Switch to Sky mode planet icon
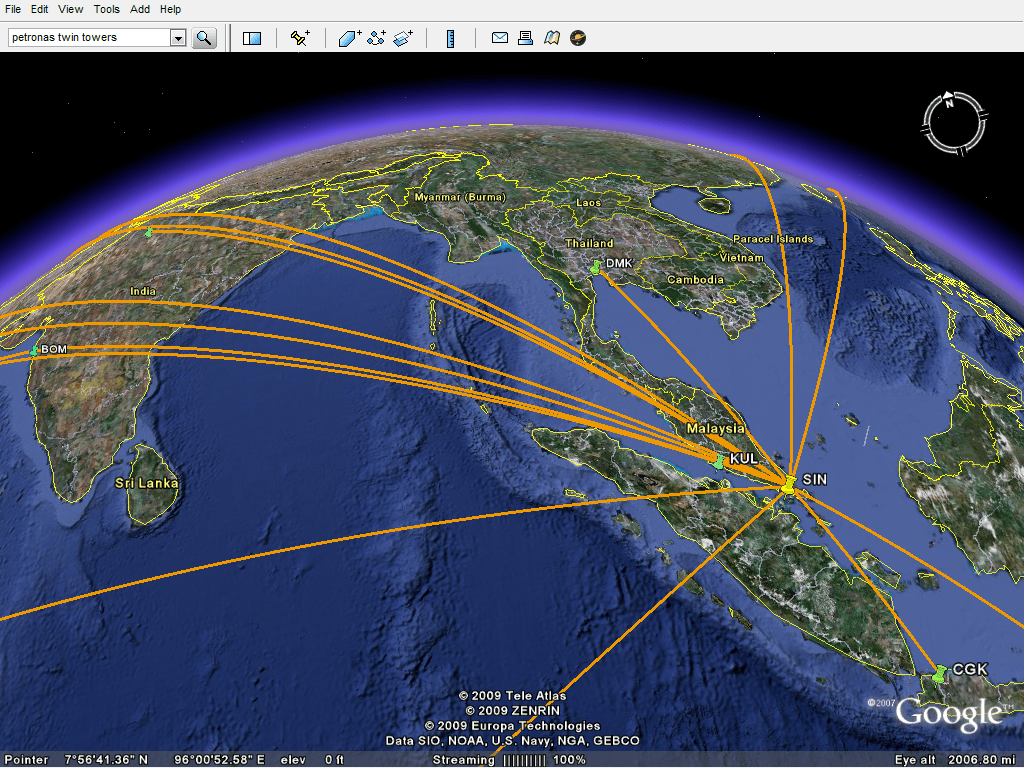 (x=578, y=38)
